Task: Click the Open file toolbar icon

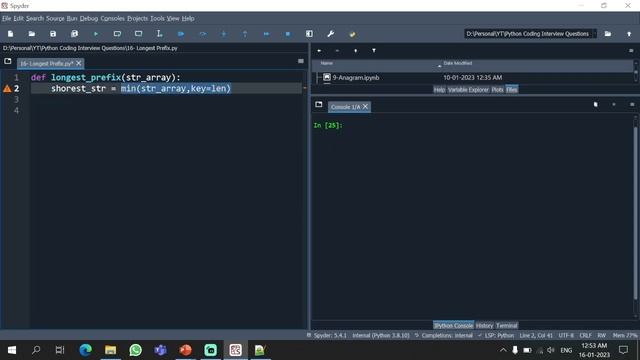Action: (32, 34)
